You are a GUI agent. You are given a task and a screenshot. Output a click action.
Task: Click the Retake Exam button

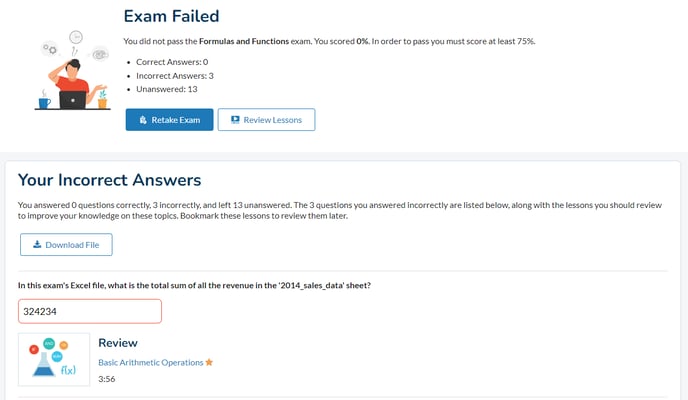point(169,120)
